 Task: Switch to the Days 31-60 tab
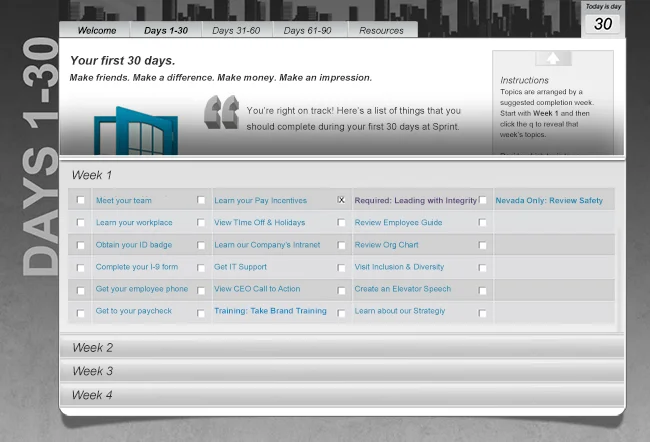[236, 30]
